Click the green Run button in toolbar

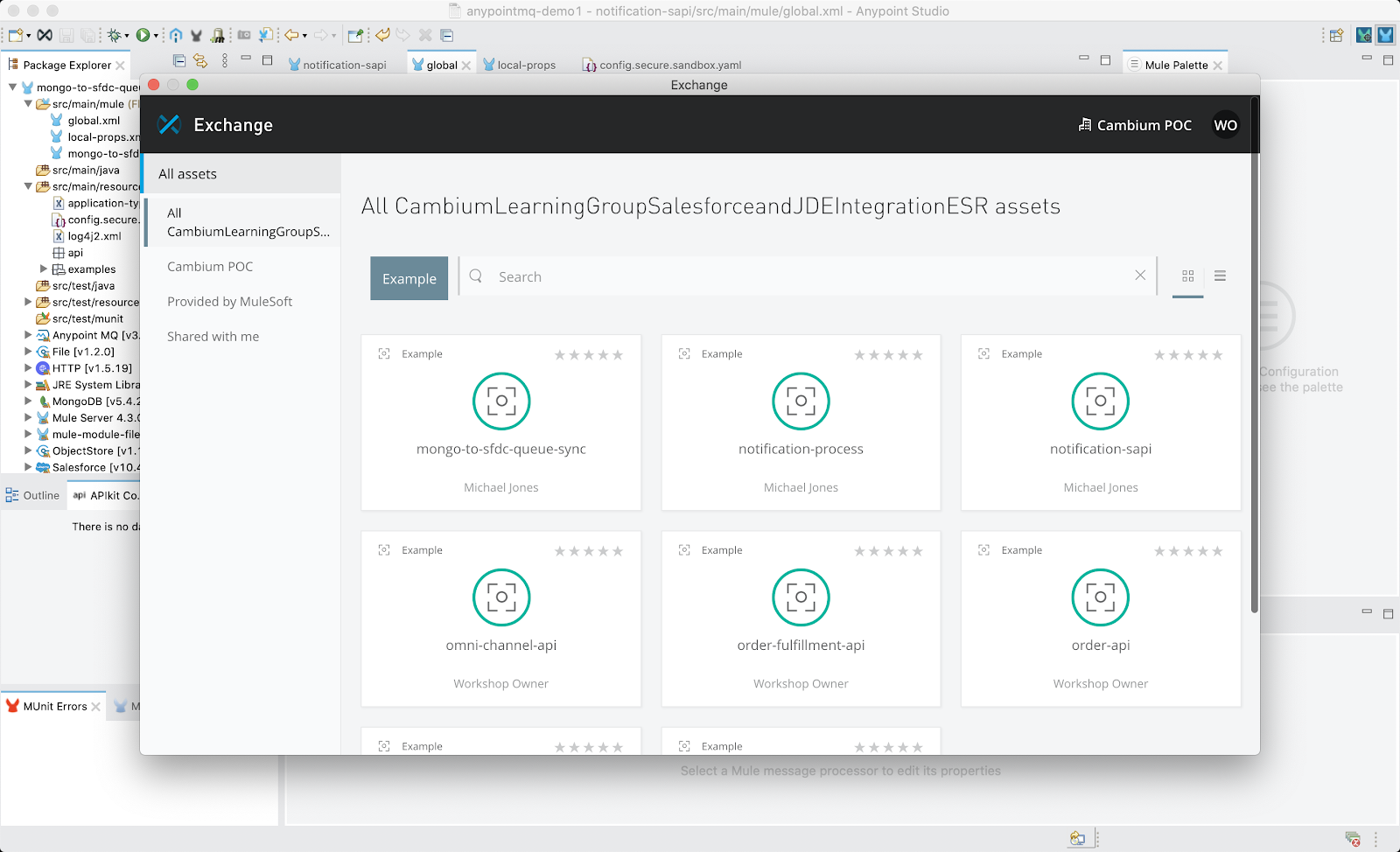point(143,35)
